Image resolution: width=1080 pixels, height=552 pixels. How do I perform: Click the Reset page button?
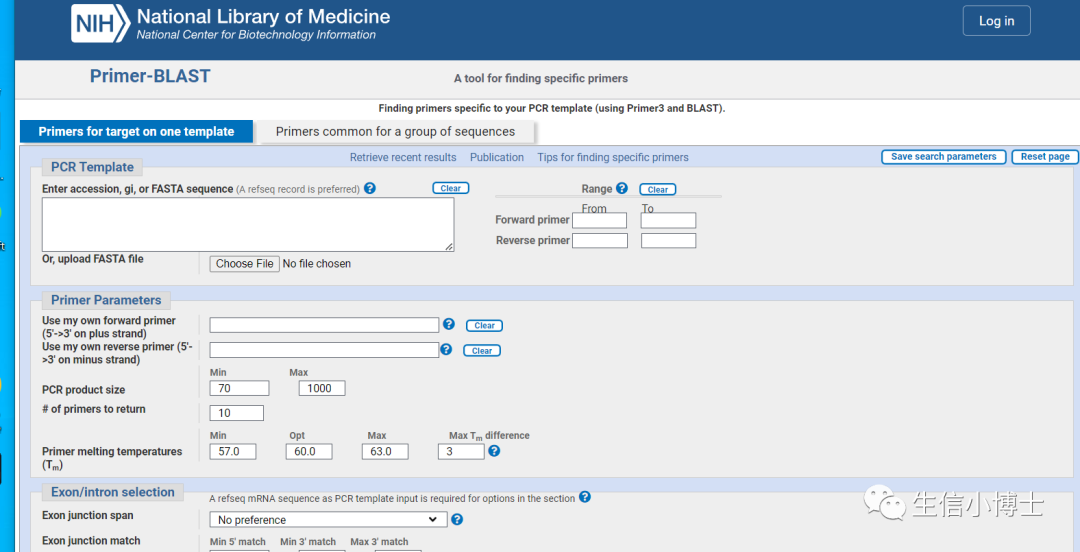coord(1045,157)
